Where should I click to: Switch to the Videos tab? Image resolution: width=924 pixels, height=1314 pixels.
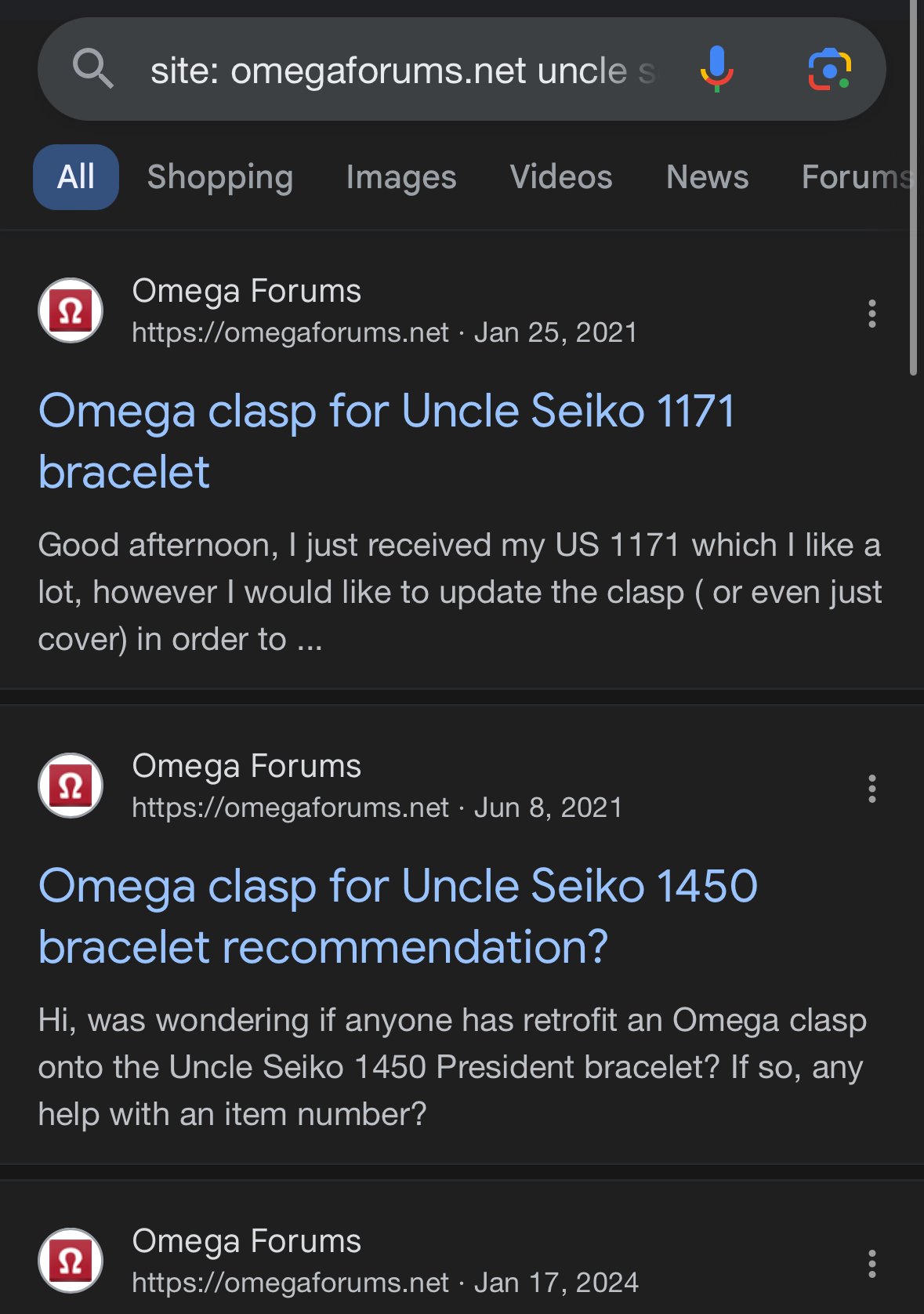pyautogui.click(x=561, y=177)
